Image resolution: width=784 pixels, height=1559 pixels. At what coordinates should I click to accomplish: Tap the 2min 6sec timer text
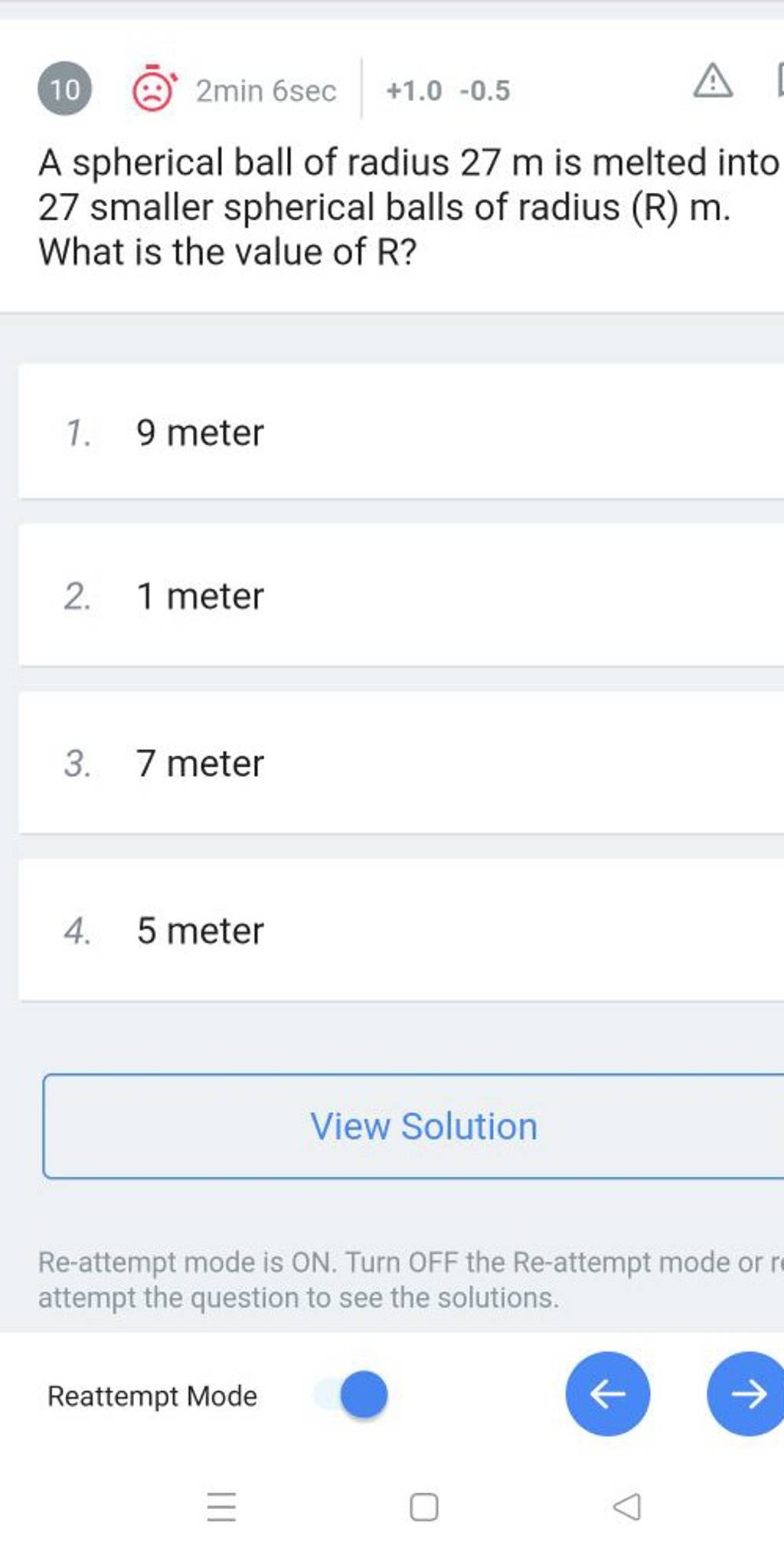(x=266, y=91)
